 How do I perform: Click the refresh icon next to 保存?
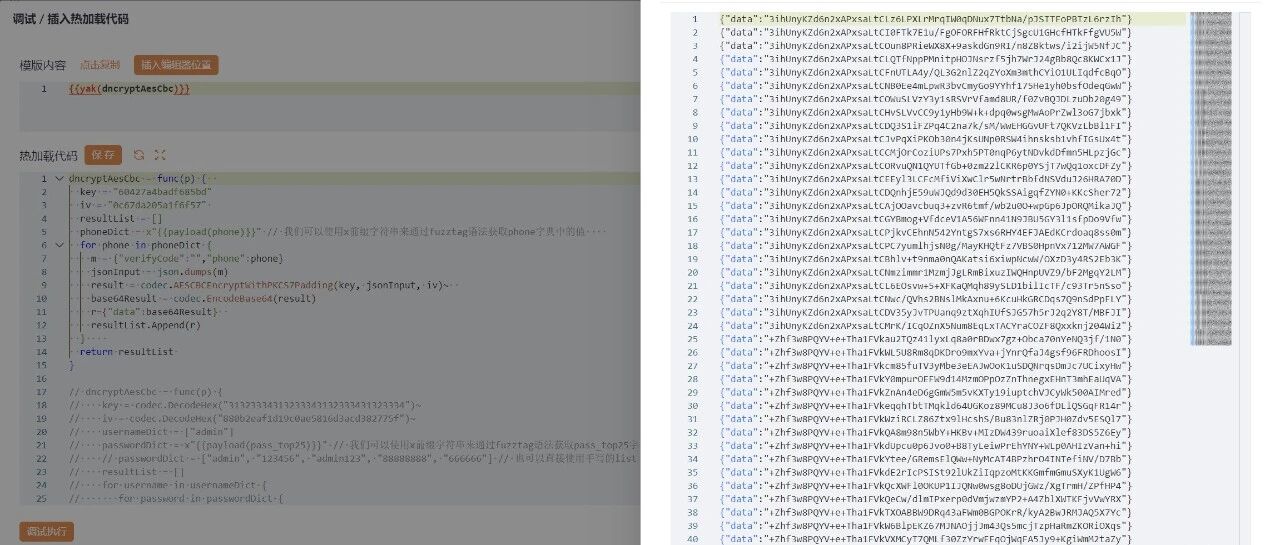click(x=139, y=155)
